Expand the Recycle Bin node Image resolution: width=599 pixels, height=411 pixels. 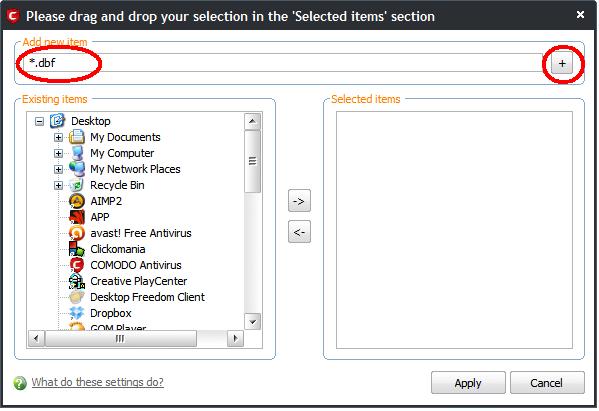tap(58, 185)
